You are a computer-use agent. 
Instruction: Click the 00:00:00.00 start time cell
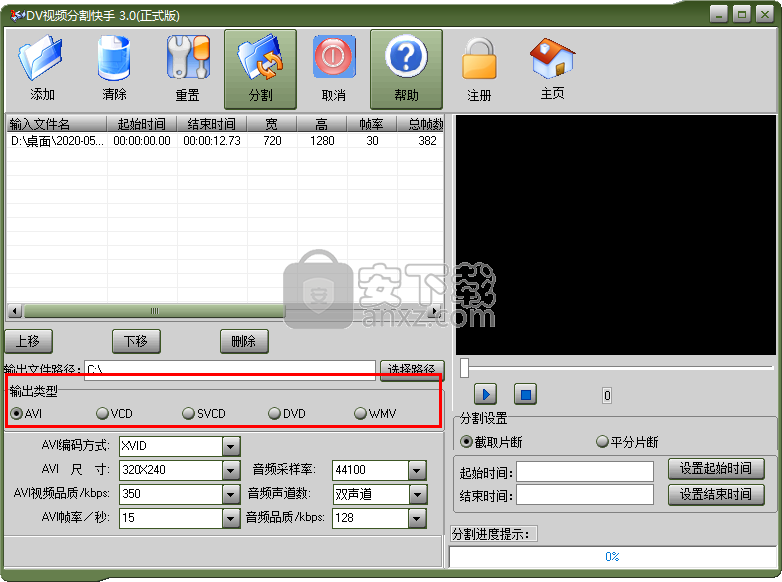142,141
